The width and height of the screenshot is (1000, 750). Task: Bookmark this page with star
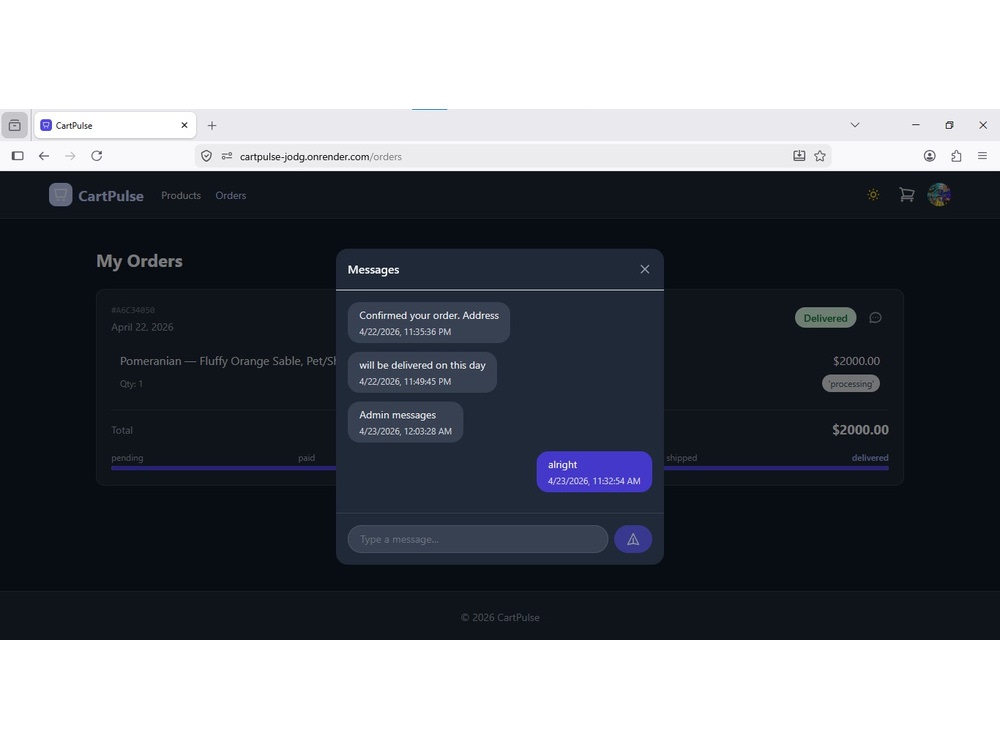pyautogui.click(x=820, y=156)
